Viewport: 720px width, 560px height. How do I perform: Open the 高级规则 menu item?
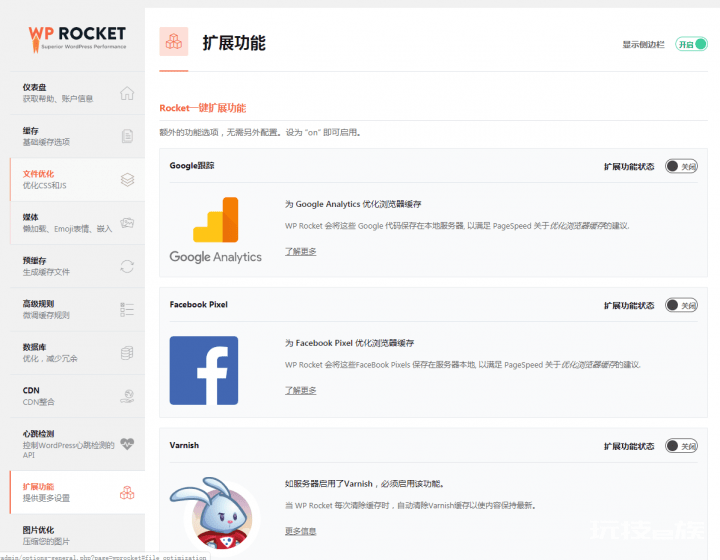[77, 309]
